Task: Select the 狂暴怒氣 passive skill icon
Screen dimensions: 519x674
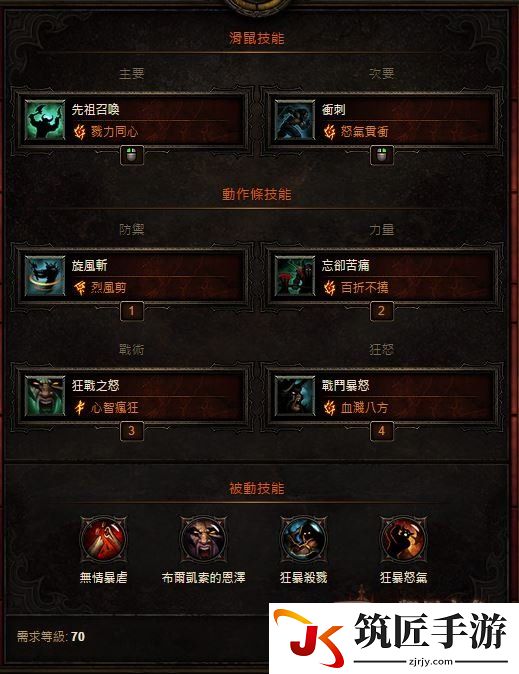Action: tap(403, 539)
